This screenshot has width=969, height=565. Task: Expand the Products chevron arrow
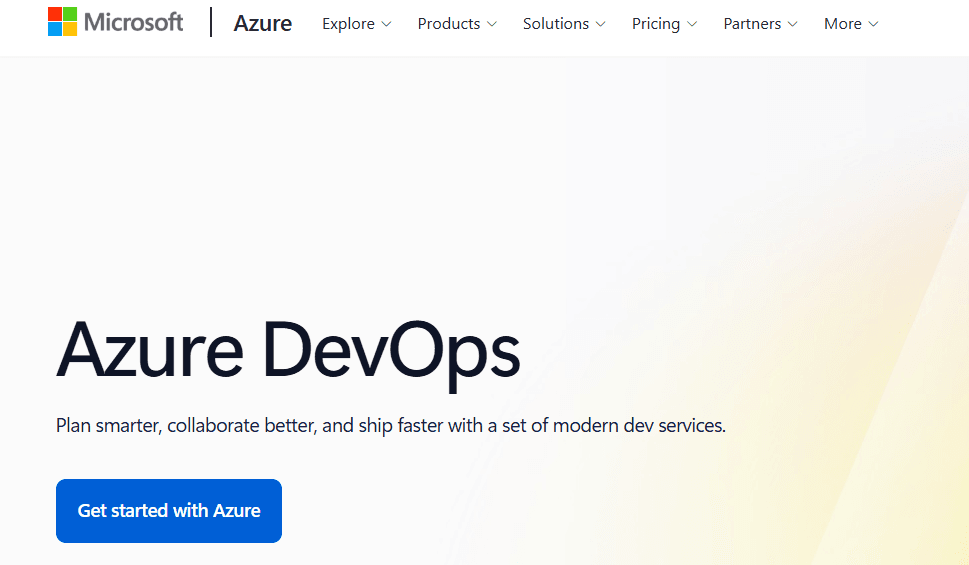tap(492, 24)
